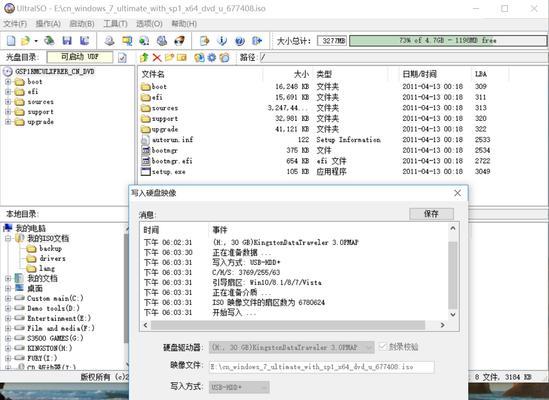Click the 映像文件 path input field
549x400 pixels.
(x=321, y=367)
